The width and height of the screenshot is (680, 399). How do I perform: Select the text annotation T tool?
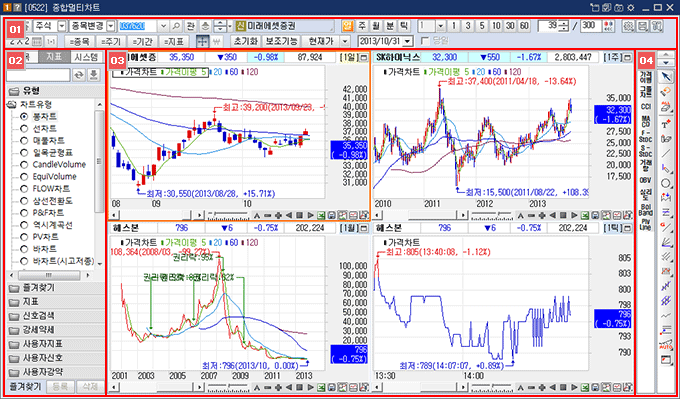point(665,123)
